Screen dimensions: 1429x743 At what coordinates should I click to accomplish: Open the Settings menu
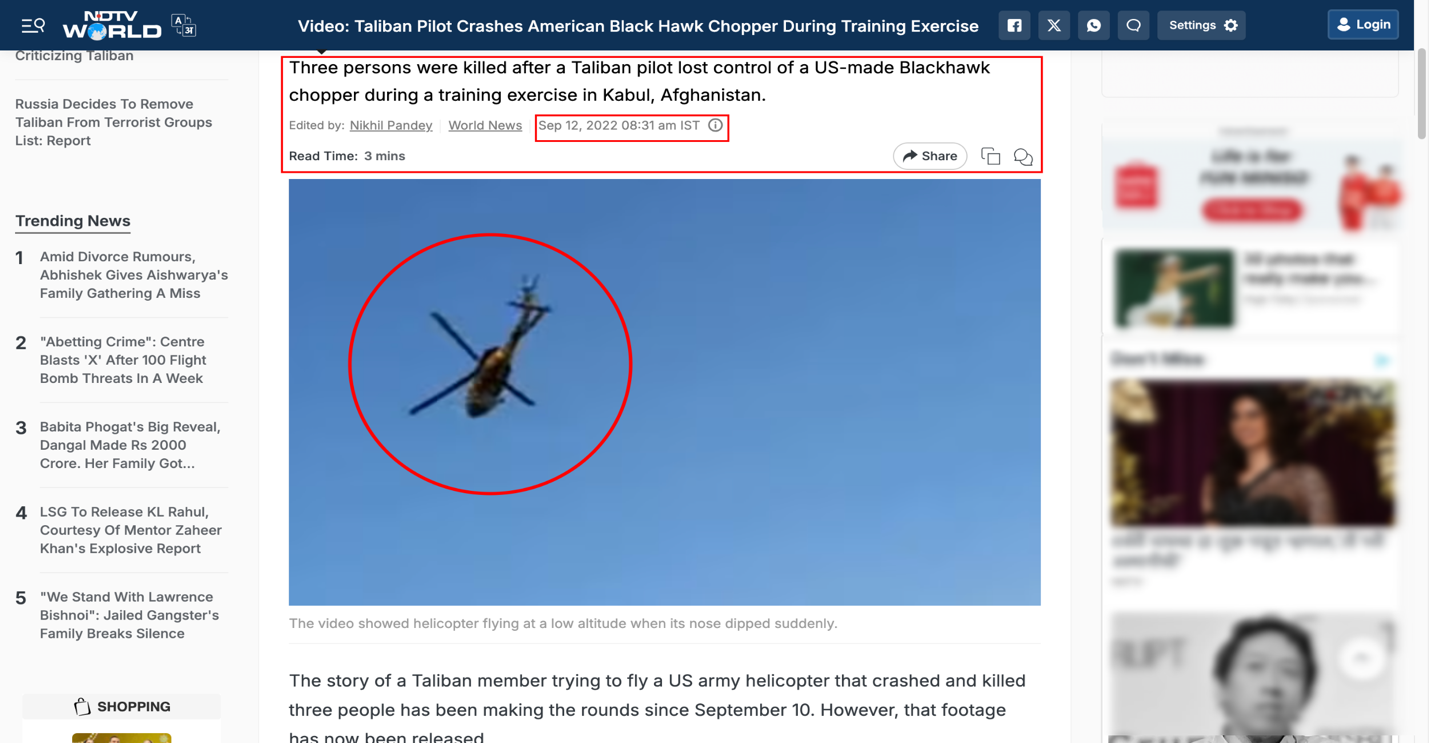[1202, 25]
